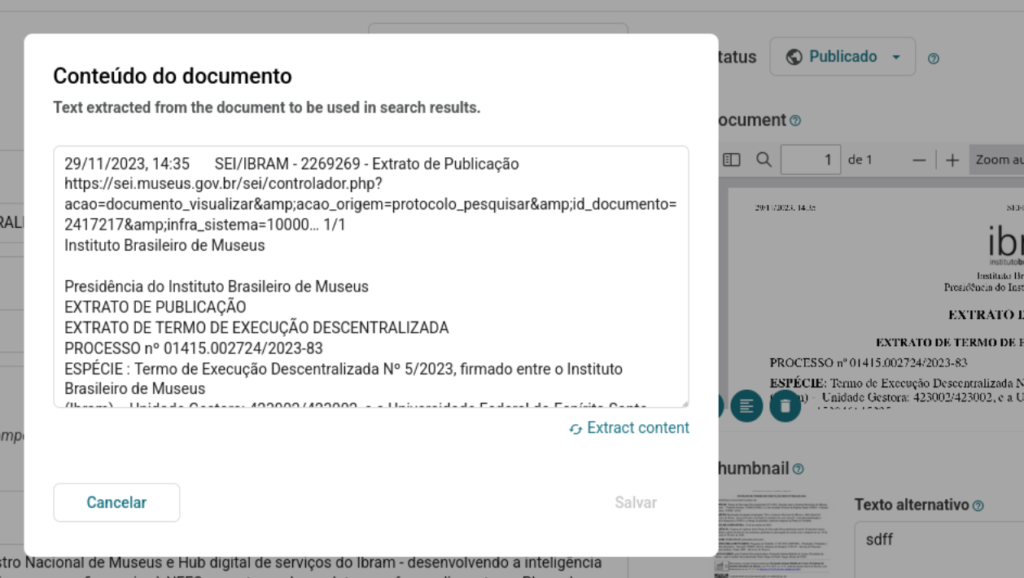The height and width of the screenshot is (578, 1024).
Task: Click the Texto alternativo field containing sdff
Action: (x=939, y=549)
